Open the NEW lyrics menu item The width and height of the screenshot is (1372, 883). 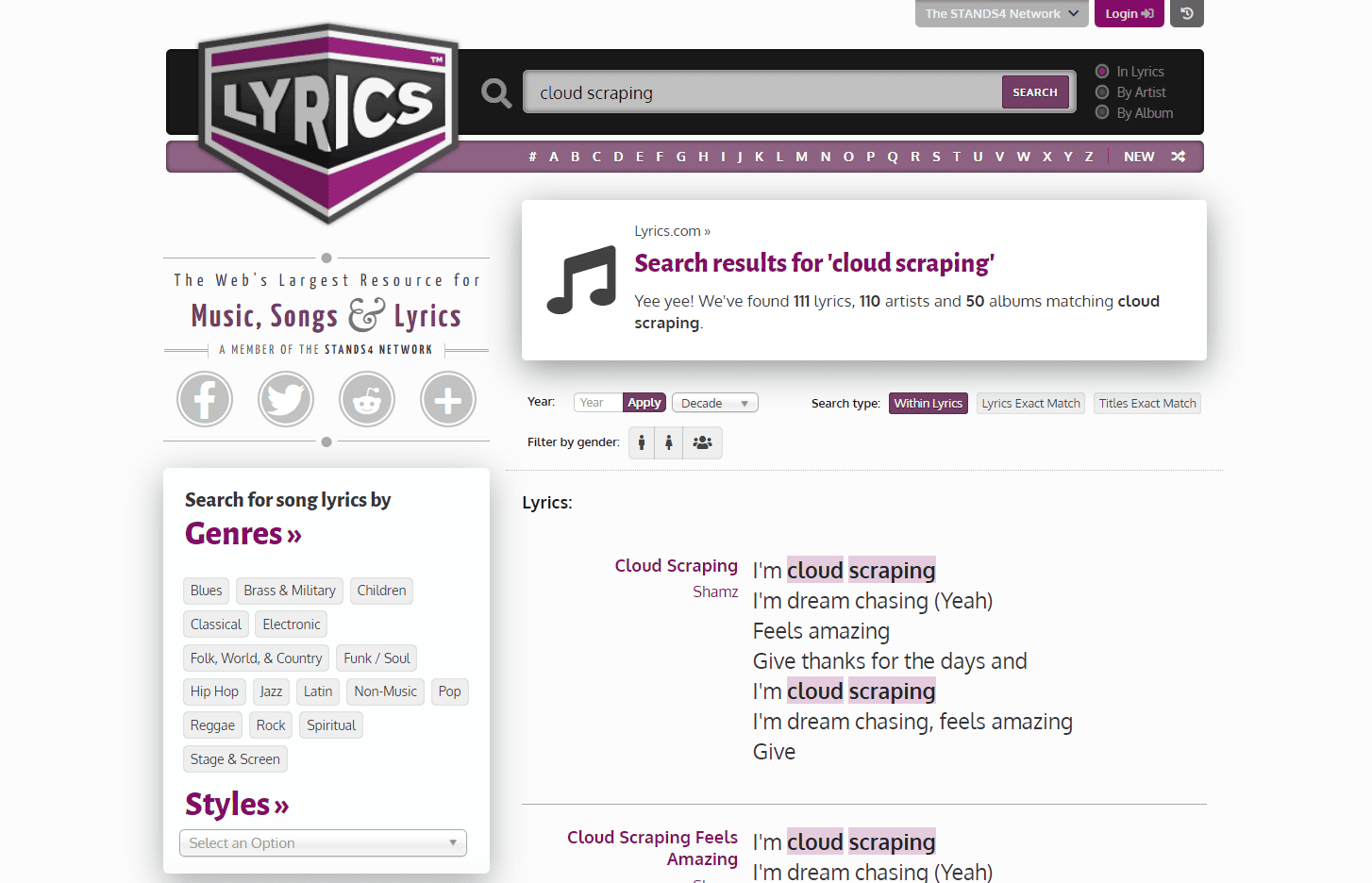[x=1139, y=157]
